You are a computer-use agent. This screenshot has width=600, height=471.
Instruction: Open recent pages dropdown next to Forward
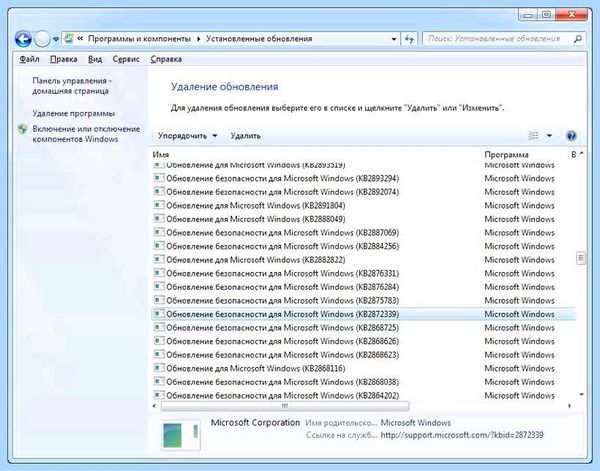[56, 39]
